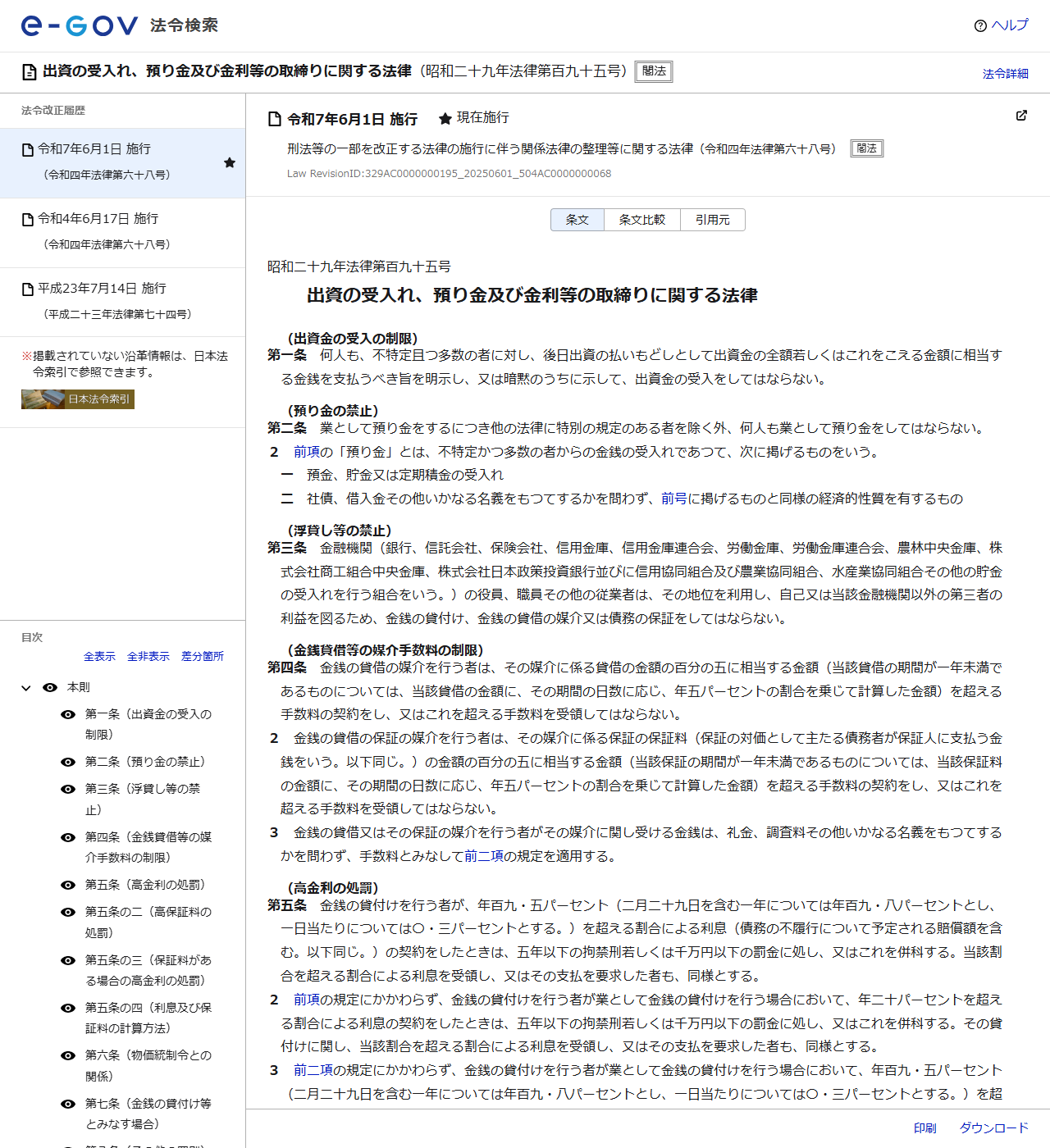Switch to the 引用元 tab
The width and height of the screenshot is (1050, 1148).
[x=713, y=220]
